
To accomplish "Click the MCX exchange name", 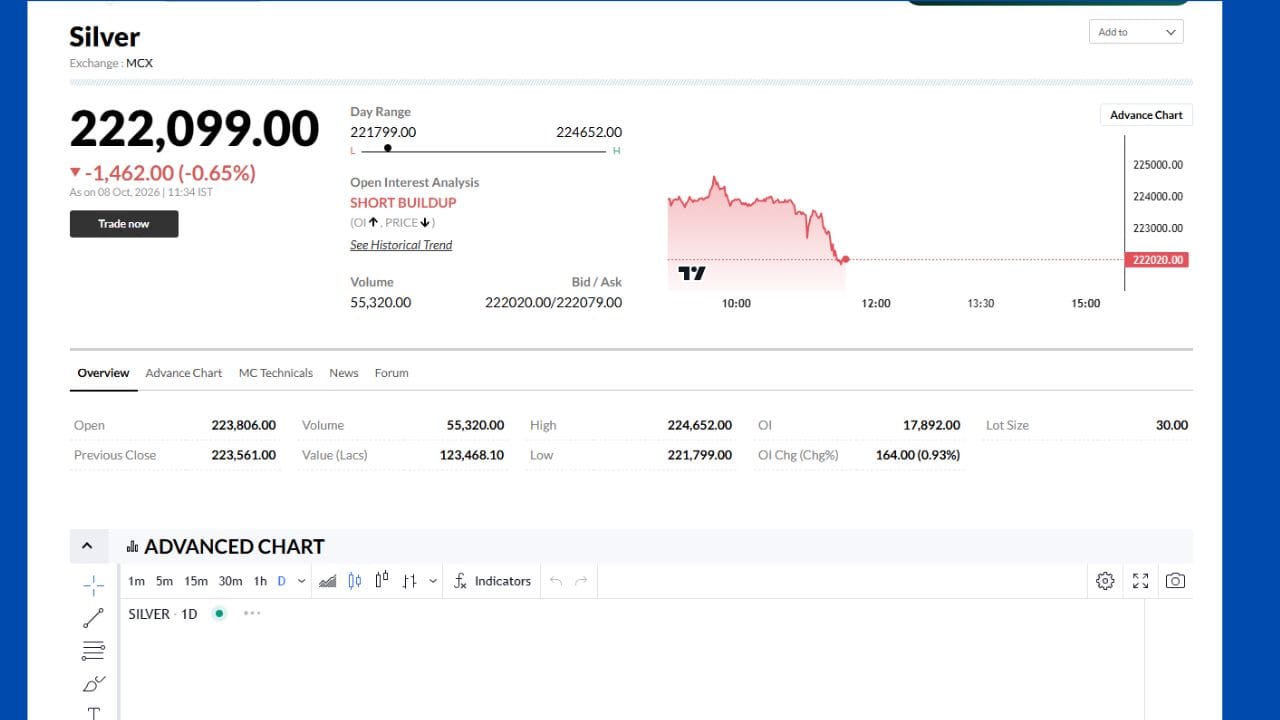I will point(139,63).
